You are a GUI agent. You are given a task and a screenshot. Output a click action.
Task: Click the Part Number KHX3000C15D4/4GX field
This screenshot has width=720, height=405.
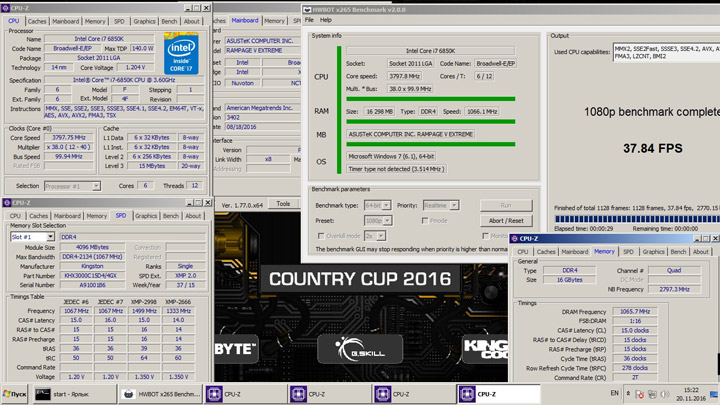[92, 276]
